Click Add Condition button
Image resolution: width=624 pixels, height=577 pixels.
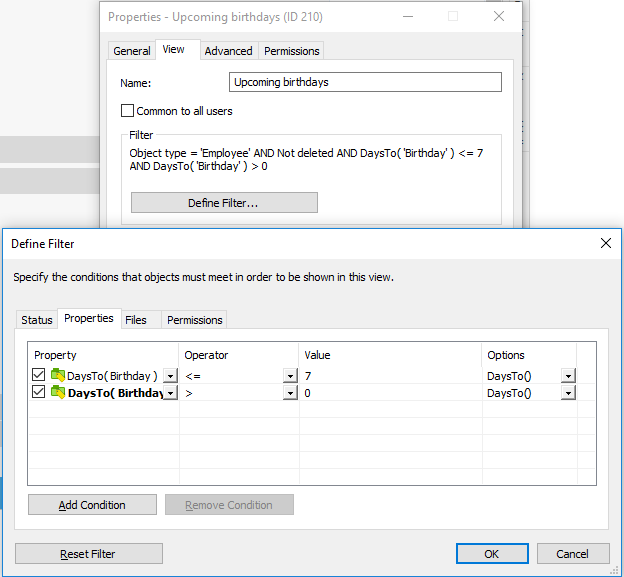92,505
